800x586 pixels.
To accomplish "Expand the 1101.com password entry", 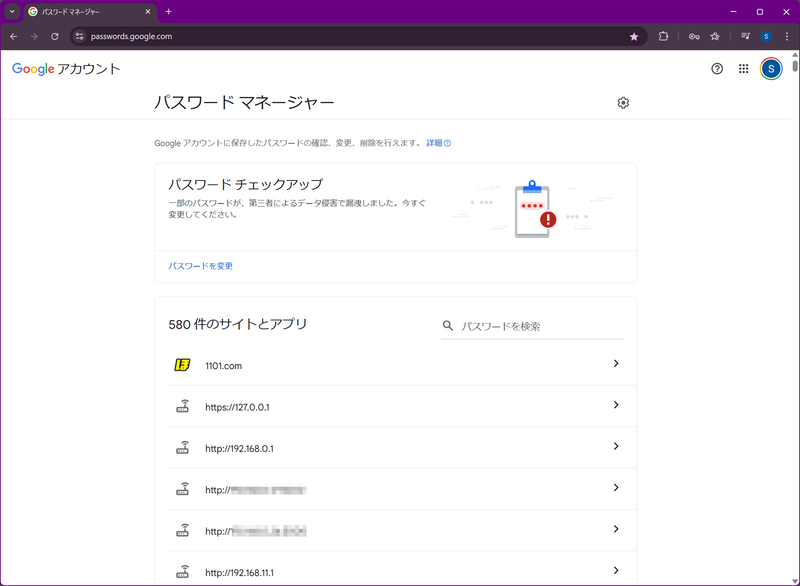I will pyautogui.click(x=617, y=365).
